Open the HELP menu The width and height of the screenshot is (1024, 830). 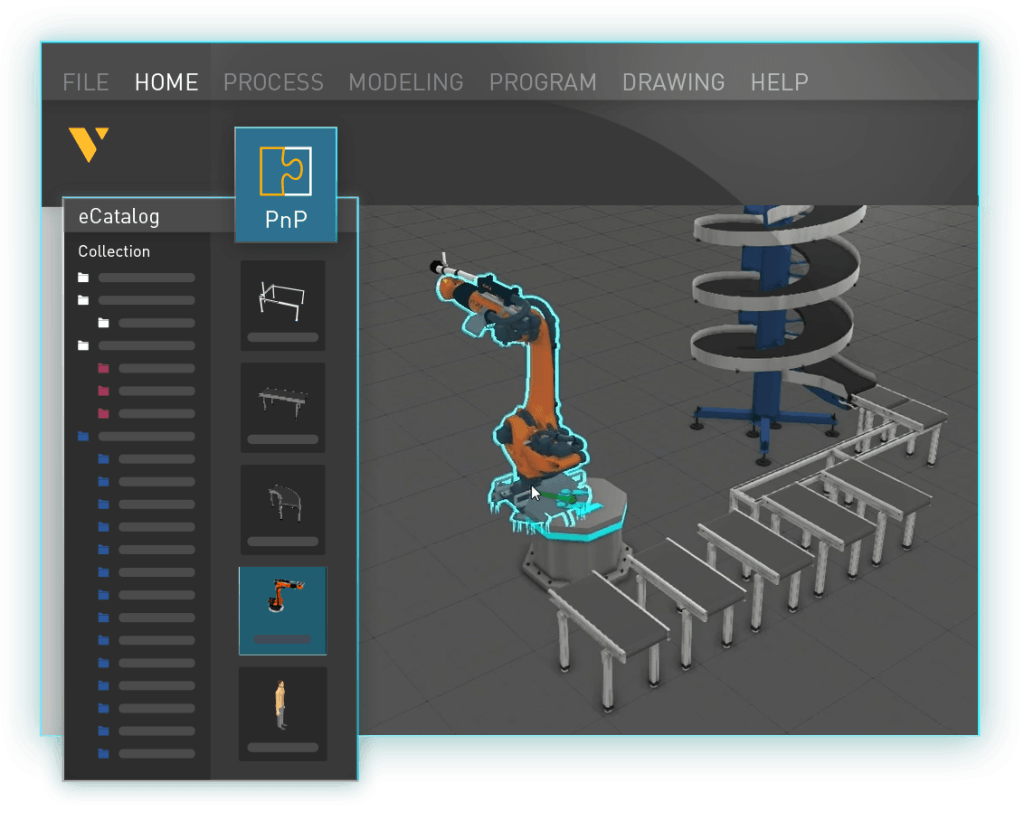click(779, 82)
